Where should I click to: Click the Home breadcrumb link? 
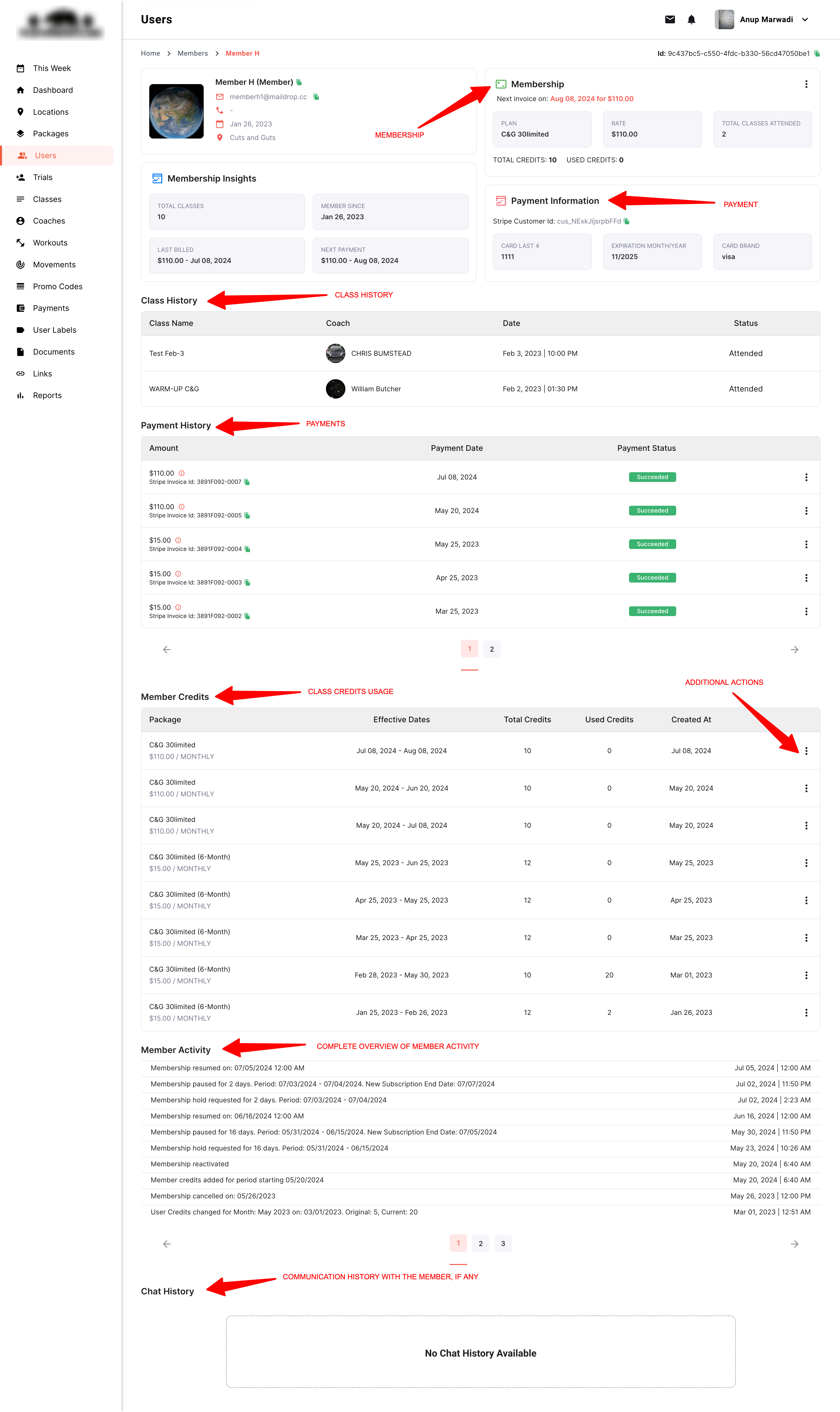[150, 53]
